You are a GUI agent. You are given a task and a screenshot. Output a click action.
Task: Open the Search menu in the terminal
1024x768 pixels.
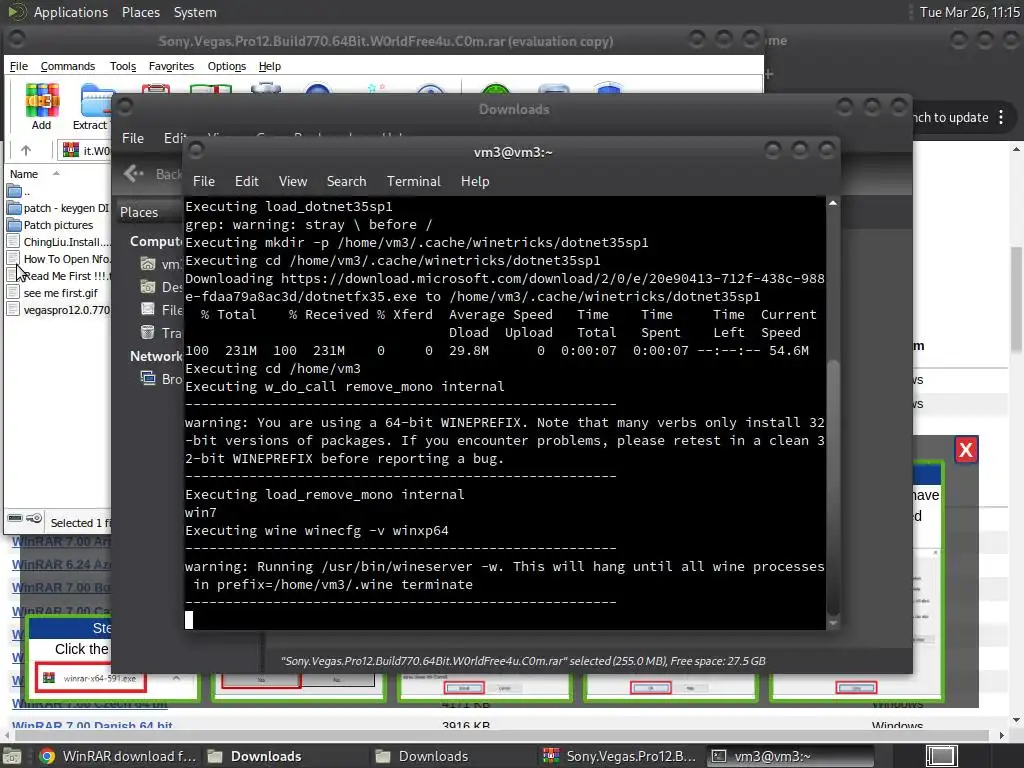click(346, 182)
